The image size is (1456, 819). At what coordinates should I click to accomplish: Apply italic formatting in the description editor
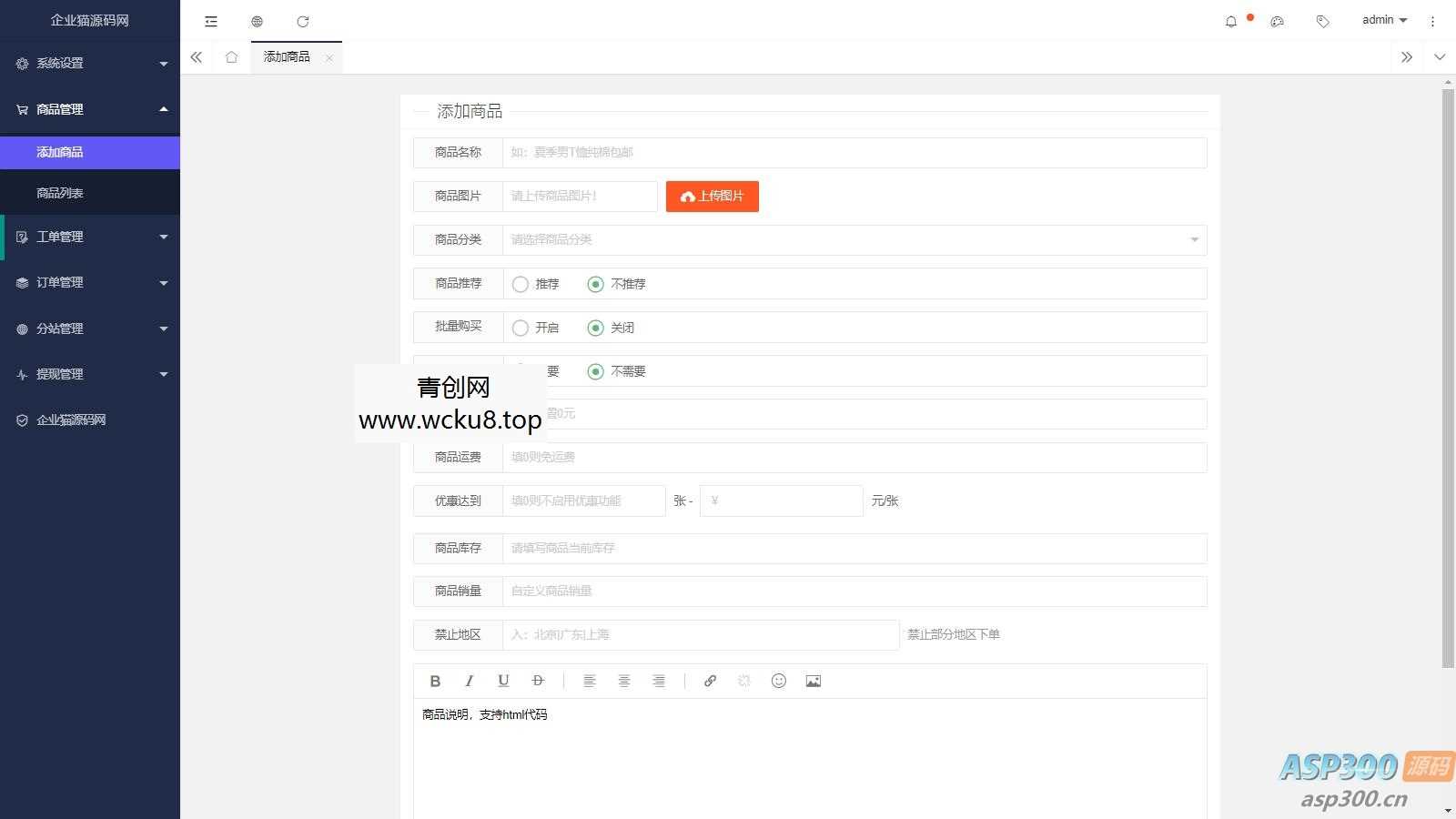tap(469, 681)
